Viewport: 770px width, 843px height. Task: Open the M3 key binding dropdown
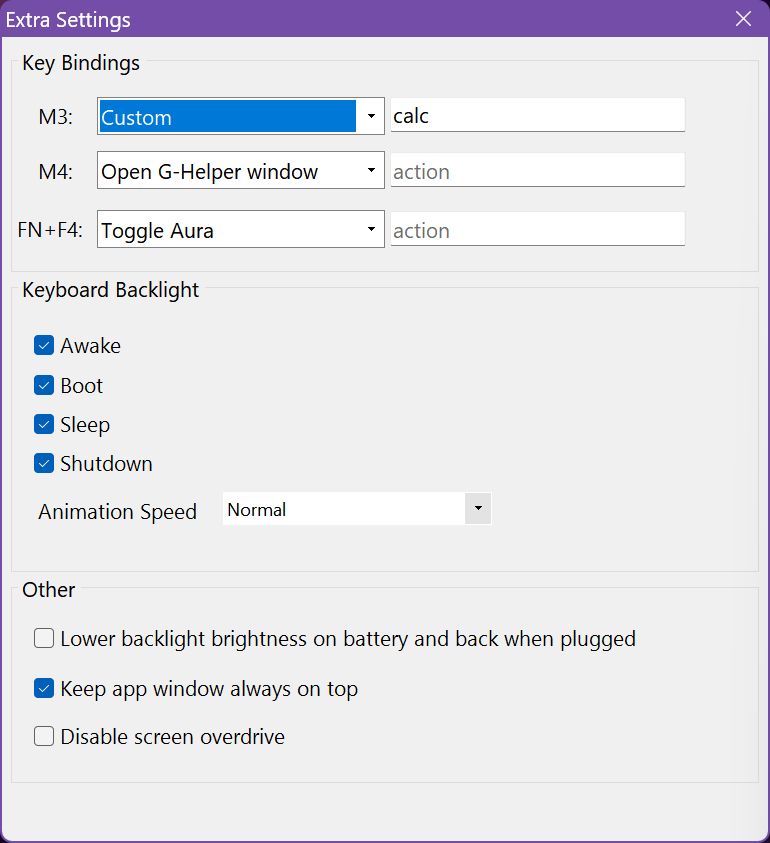[240, 116]
